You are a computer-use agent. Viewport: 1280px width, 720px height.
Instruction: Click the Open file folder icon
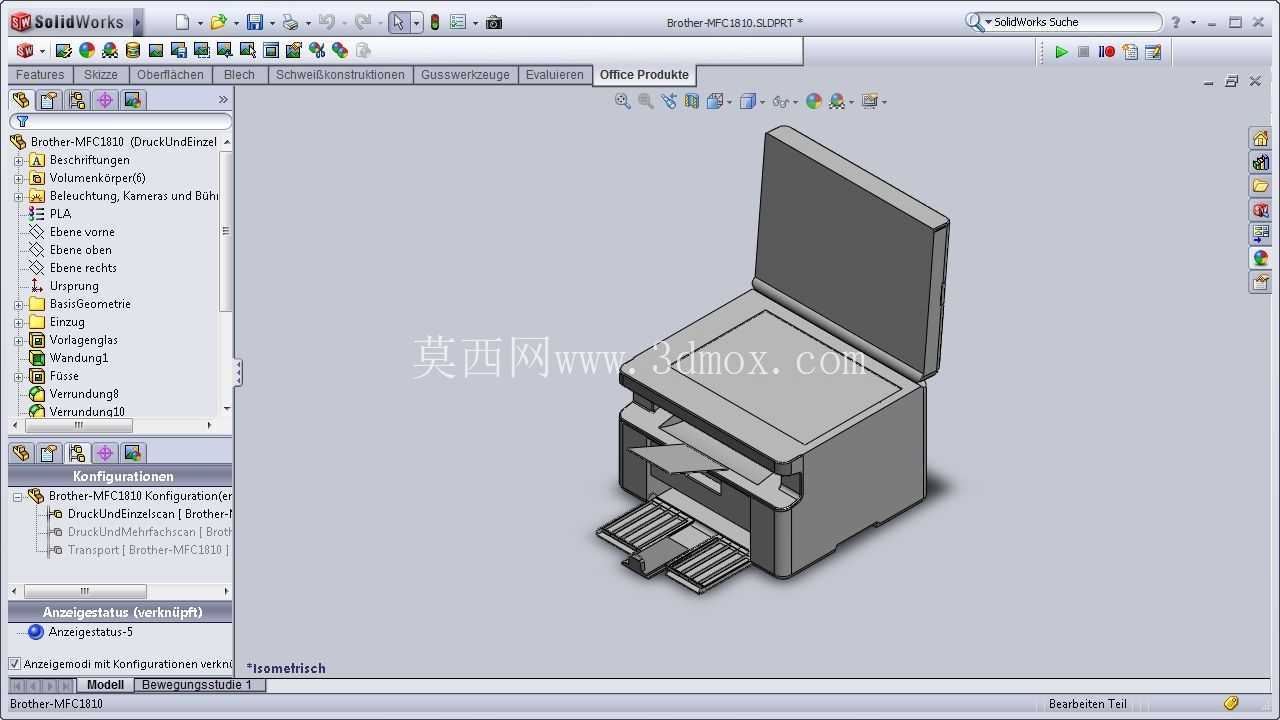tap(218, 22)
